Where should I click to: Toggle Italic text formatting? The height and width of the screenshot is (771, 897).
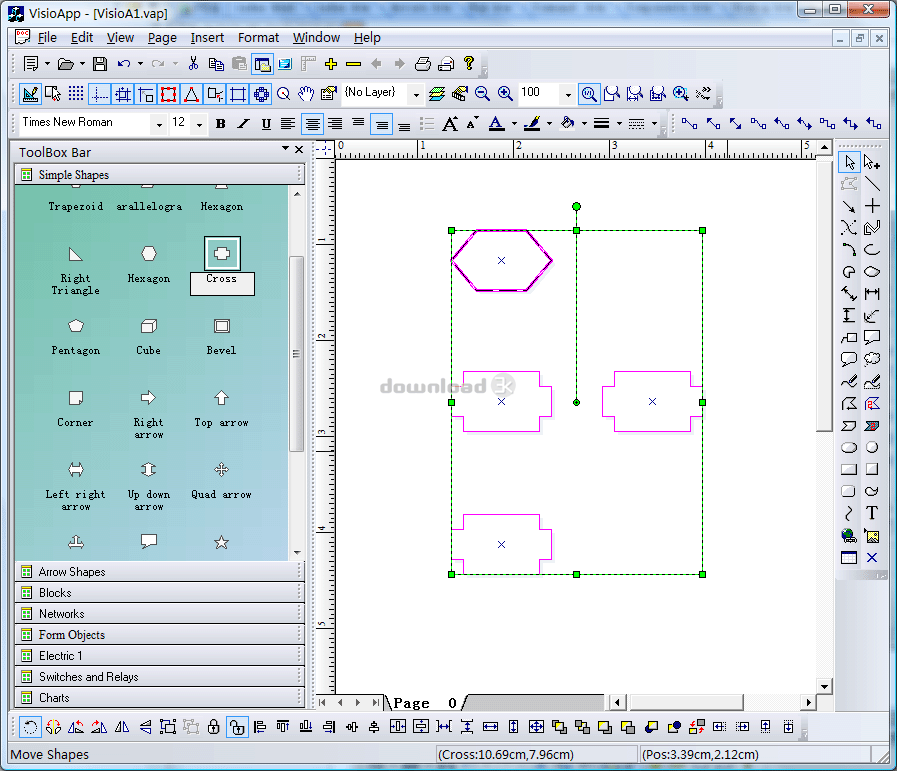[243, 124]
